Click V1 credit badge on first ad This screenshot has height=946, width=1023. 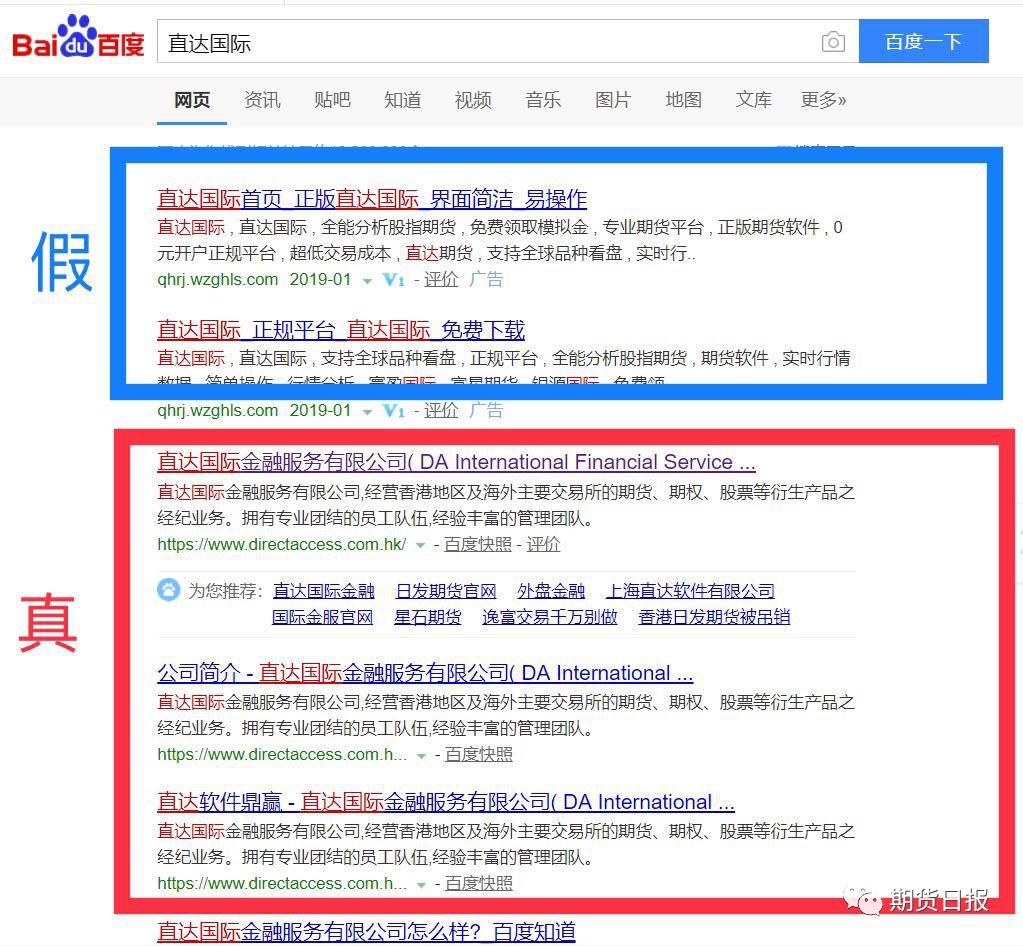point(393,280)
